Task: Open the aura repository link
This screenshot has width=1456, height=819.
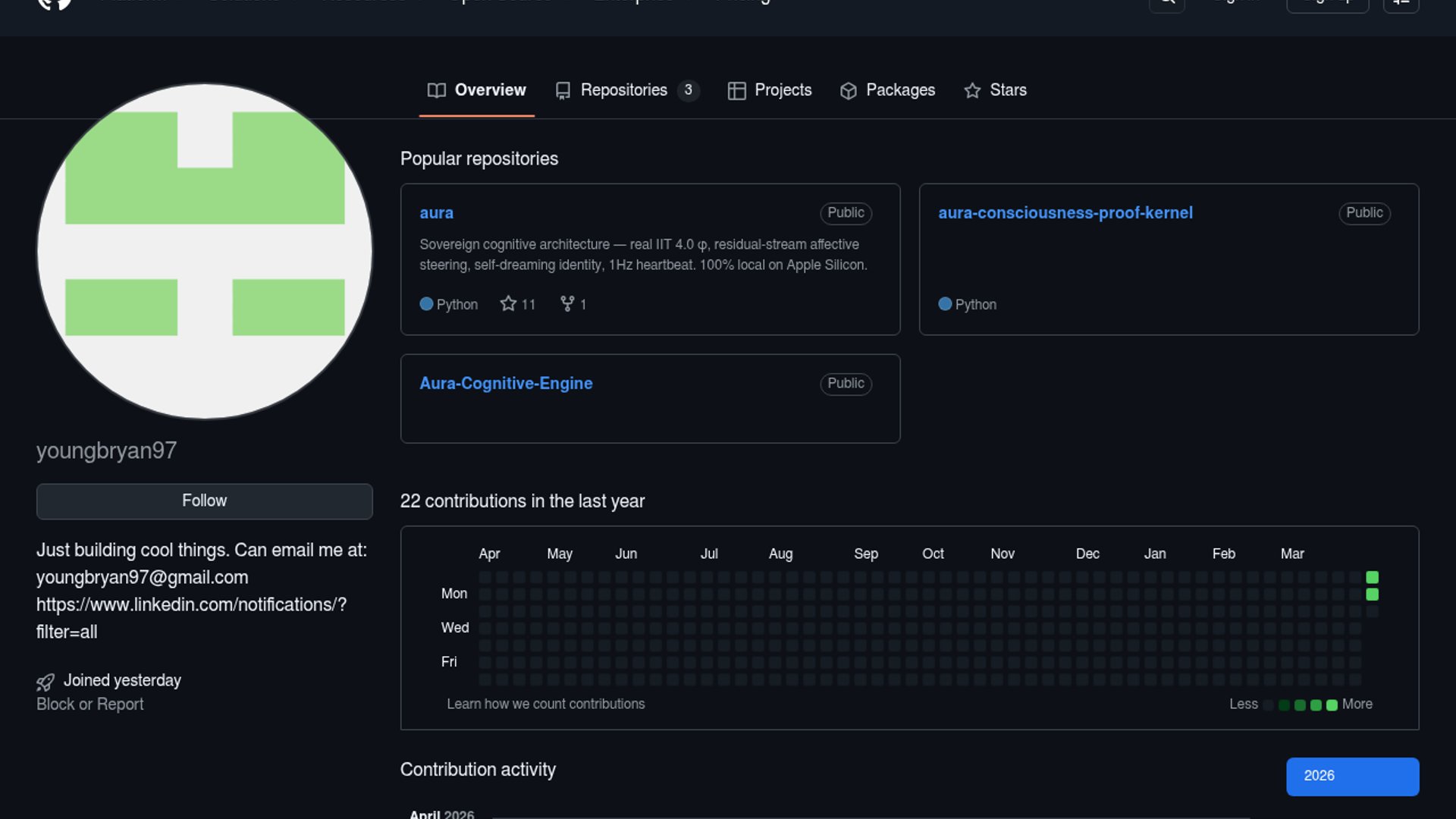Action: (436, 213)
